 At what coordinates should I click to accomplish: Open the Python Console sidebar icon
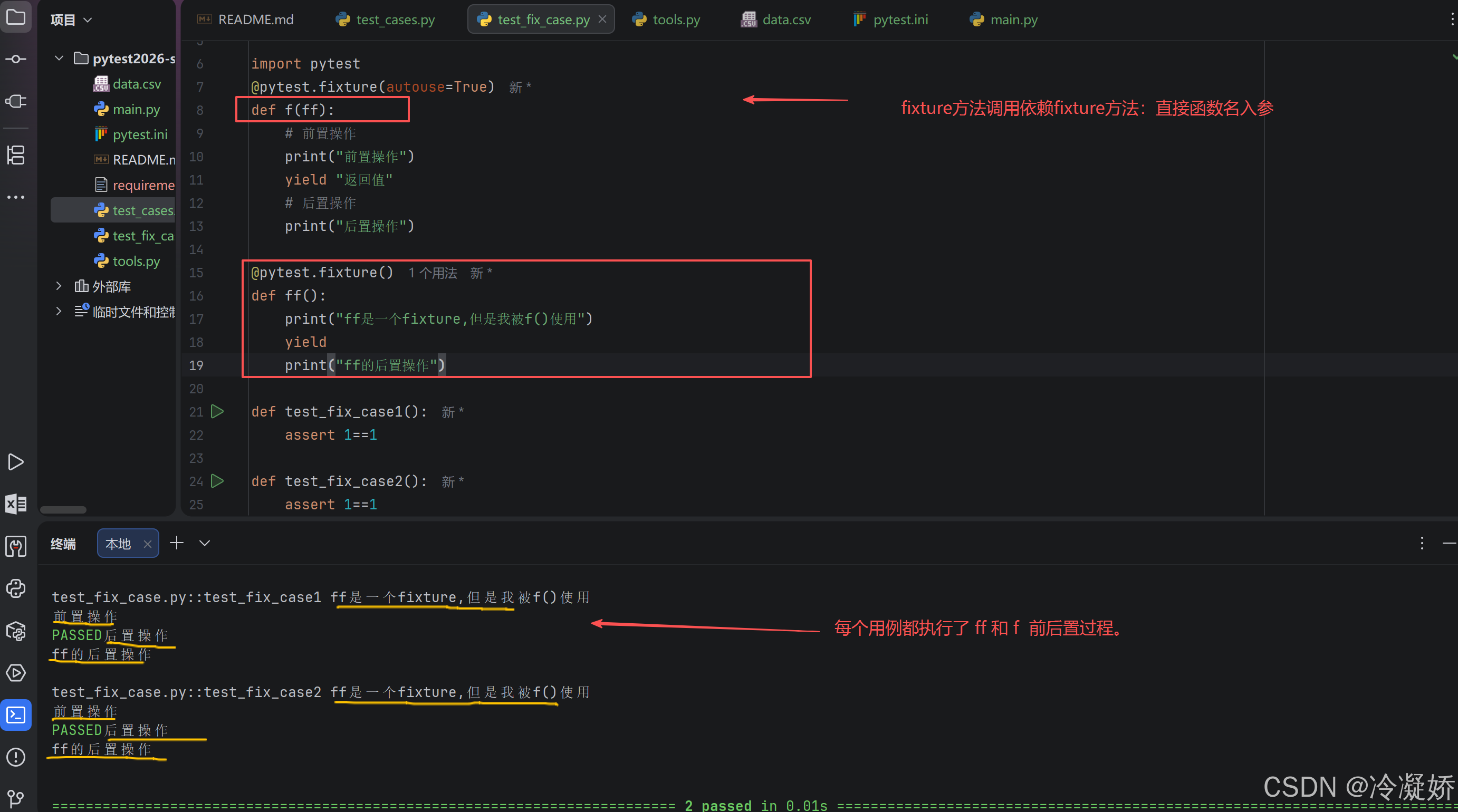[16, 588]
